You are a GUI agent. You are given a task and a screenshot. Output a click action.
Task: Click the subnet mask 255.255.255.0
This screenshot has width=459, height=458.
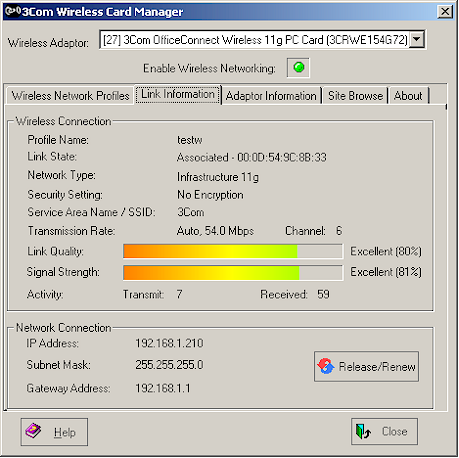pyautogui.click(x=169, y=365)
